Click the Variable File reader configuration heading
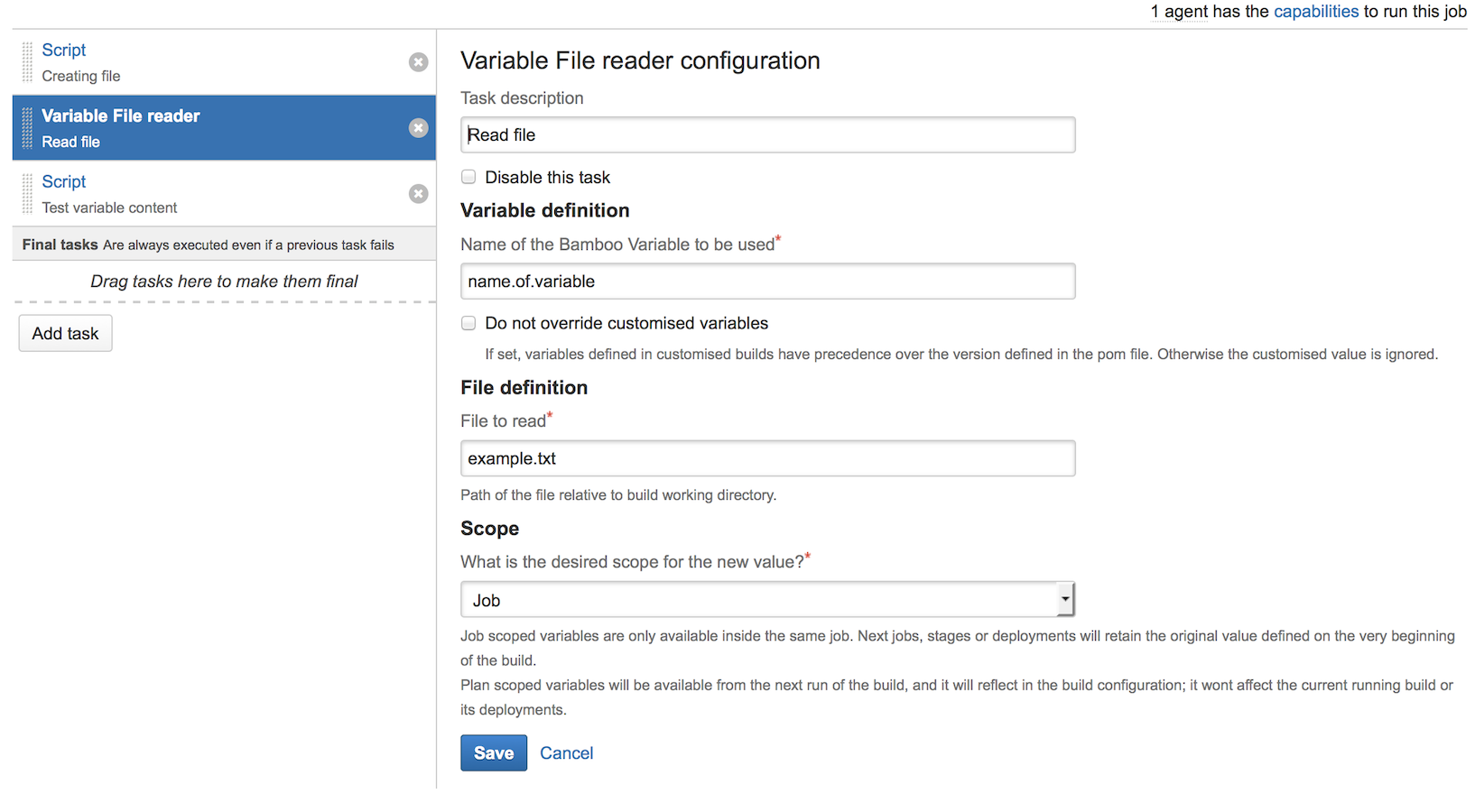Image resolution: width=1475 pixels, height=812 pixels. pos(640,60)
